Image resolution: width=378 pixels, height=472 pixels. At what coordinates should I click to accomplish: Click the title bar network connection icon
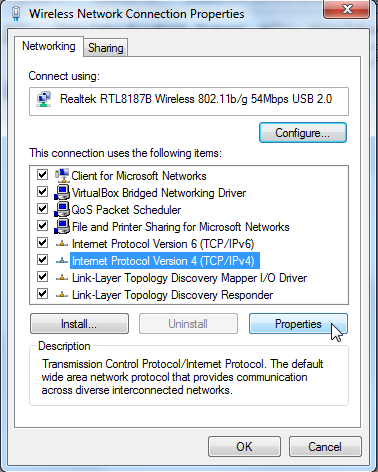[16, 13]
